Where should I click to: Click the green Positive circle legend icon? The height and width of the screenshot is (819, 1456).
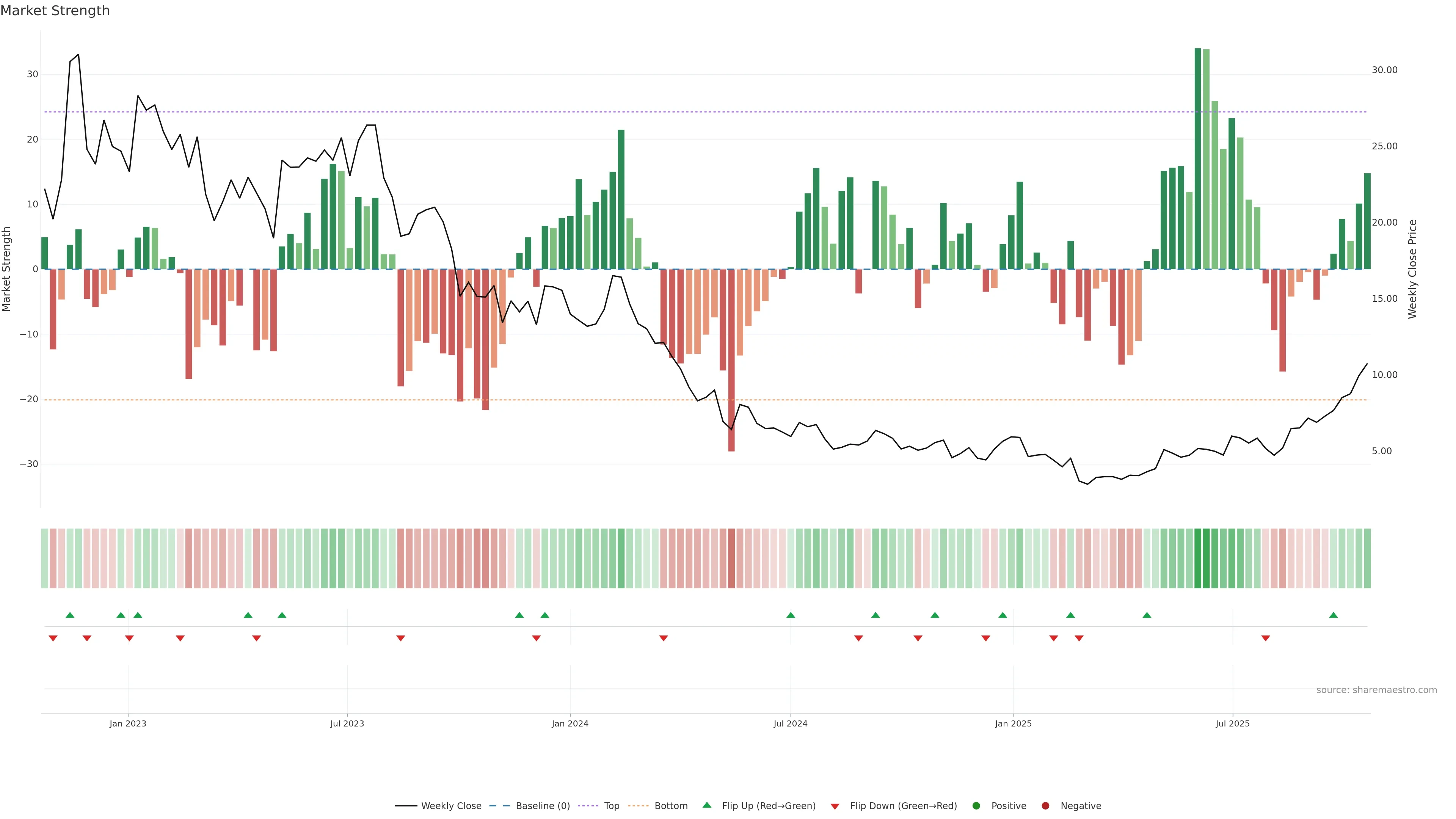point(976,806)
